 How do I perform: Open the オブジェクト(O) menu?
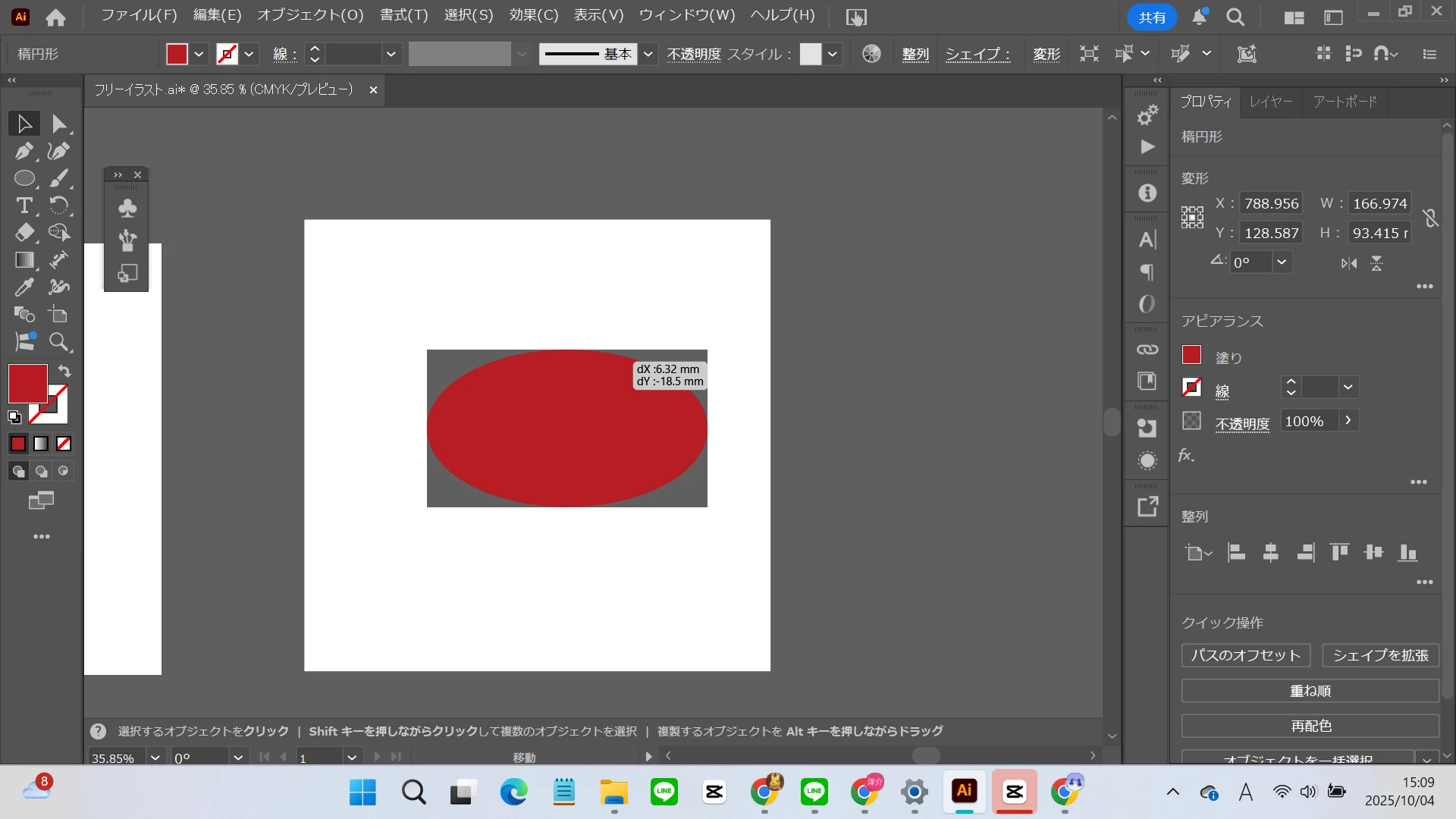[310, 15]
